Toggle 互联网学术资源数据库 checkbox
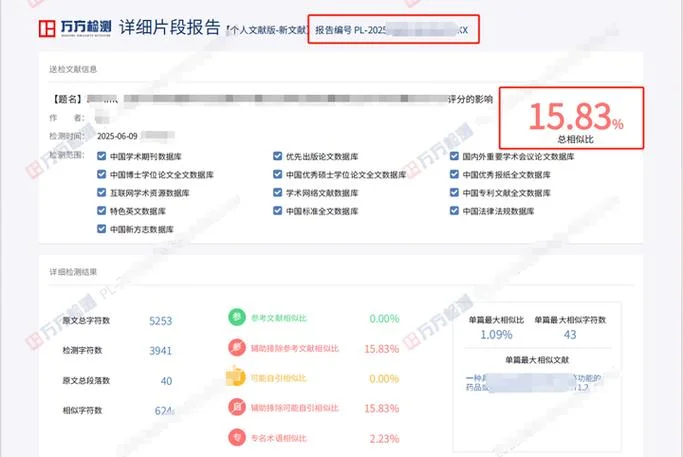Image resolution: width=683 pixels, height=457 pixels. (x=101, y=193)
